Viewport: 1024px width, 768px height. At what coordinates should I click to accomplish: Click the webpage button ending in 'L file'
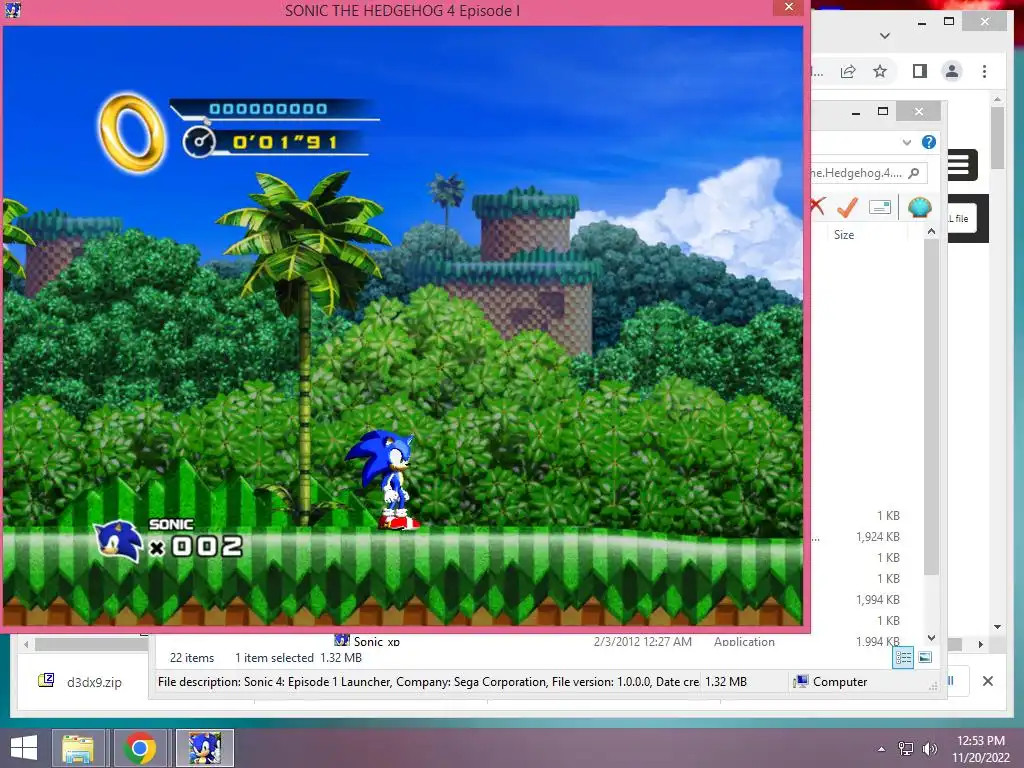pyautogui.click(x=961, y=219)
